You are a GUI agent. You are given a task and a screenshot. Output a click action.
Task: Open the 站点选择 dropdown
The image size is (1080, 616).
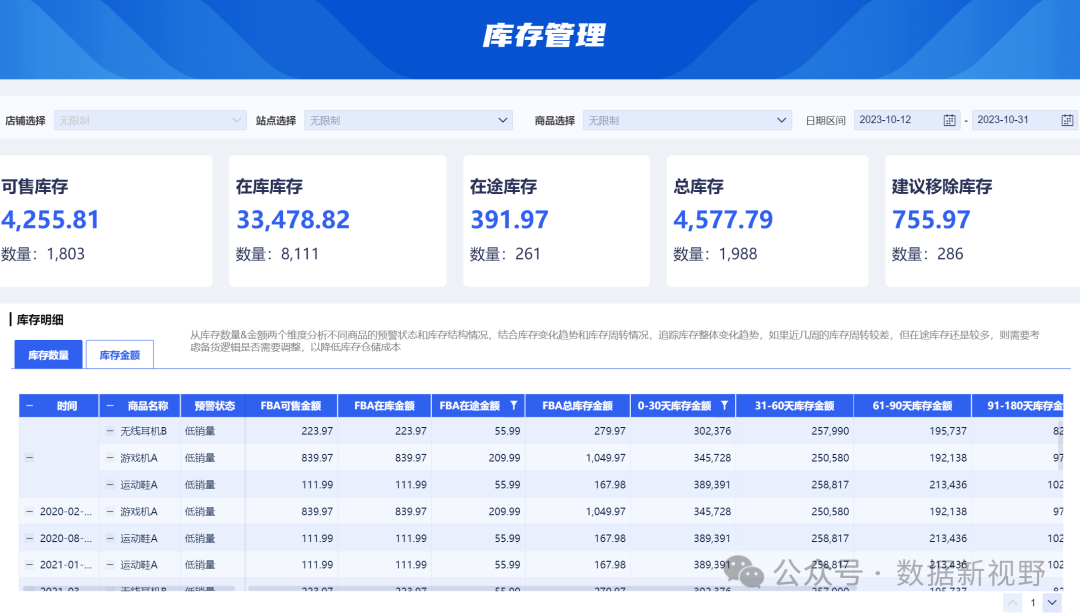coord(408,120)
